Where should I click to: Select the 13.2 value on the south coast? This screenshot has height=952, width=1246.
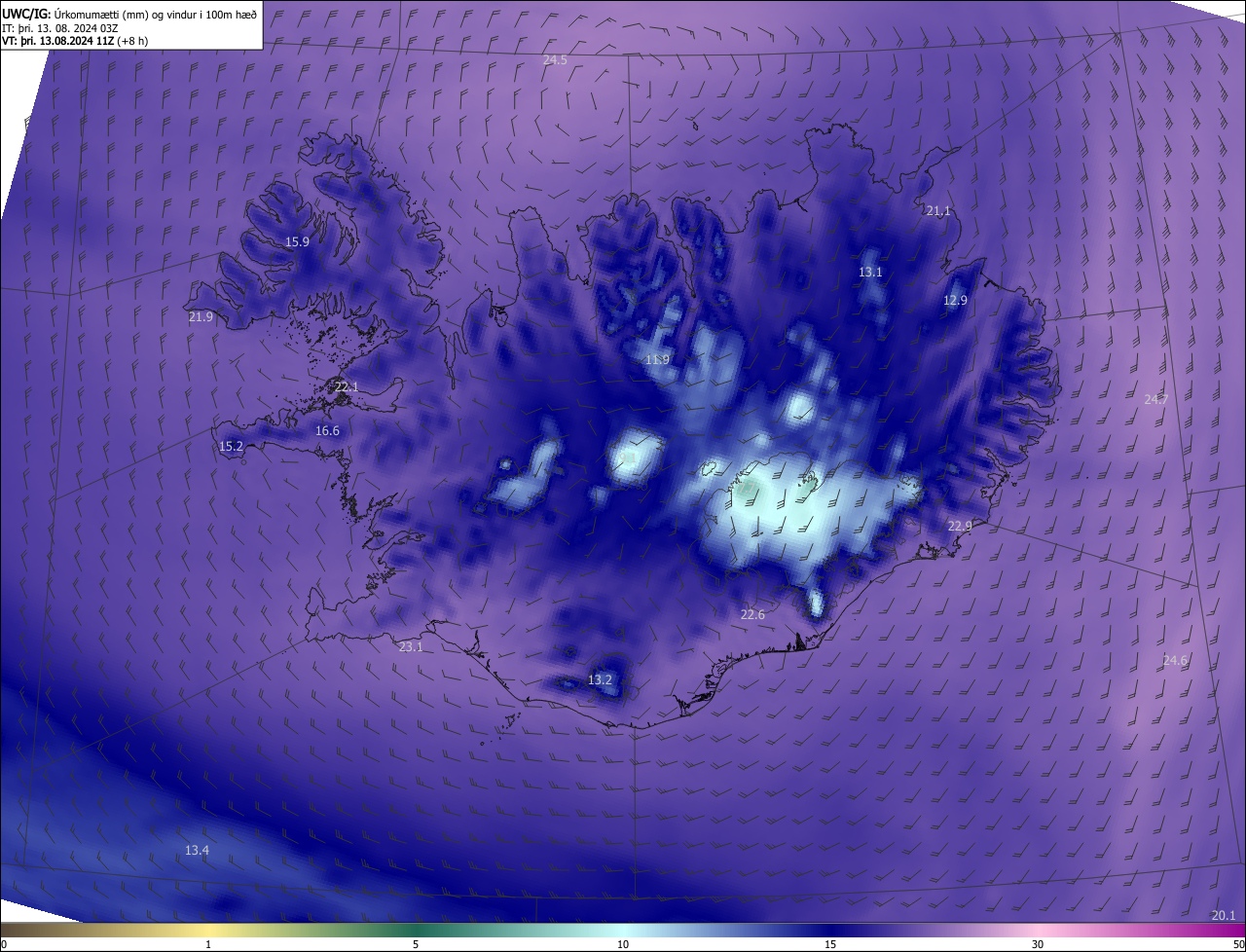[600, 679]
